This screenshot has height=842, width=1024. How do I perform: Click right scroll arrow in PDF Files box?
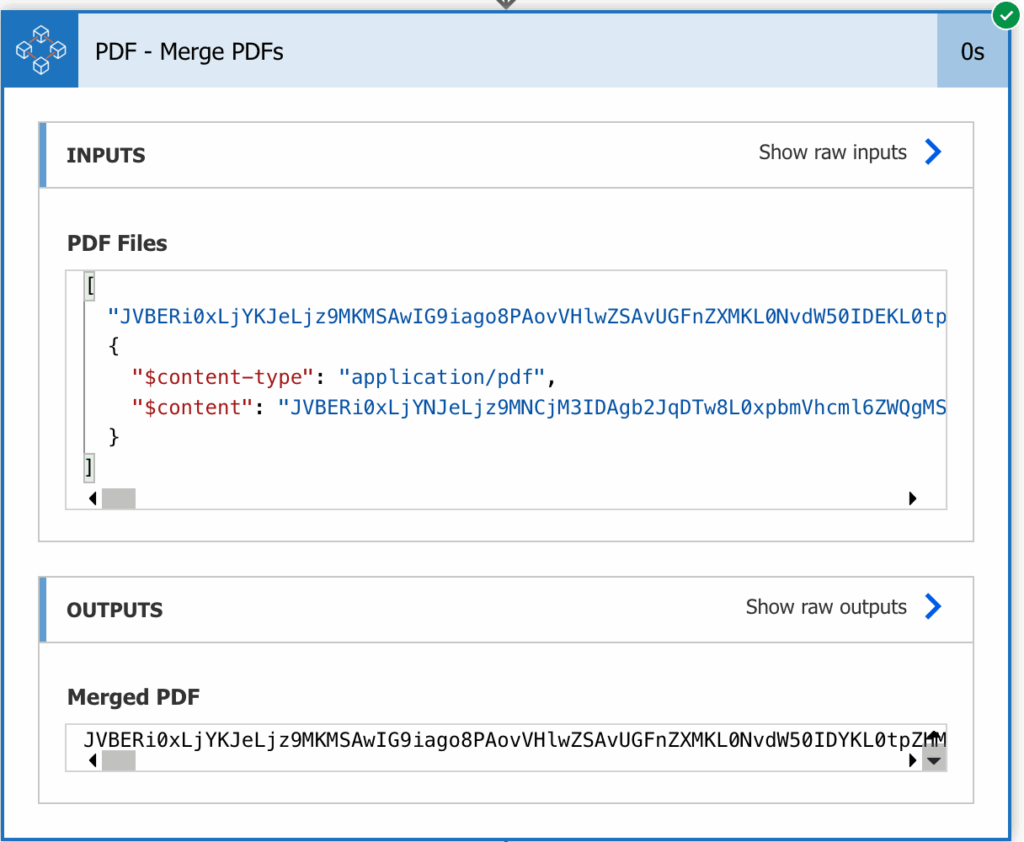pos(912,498)
